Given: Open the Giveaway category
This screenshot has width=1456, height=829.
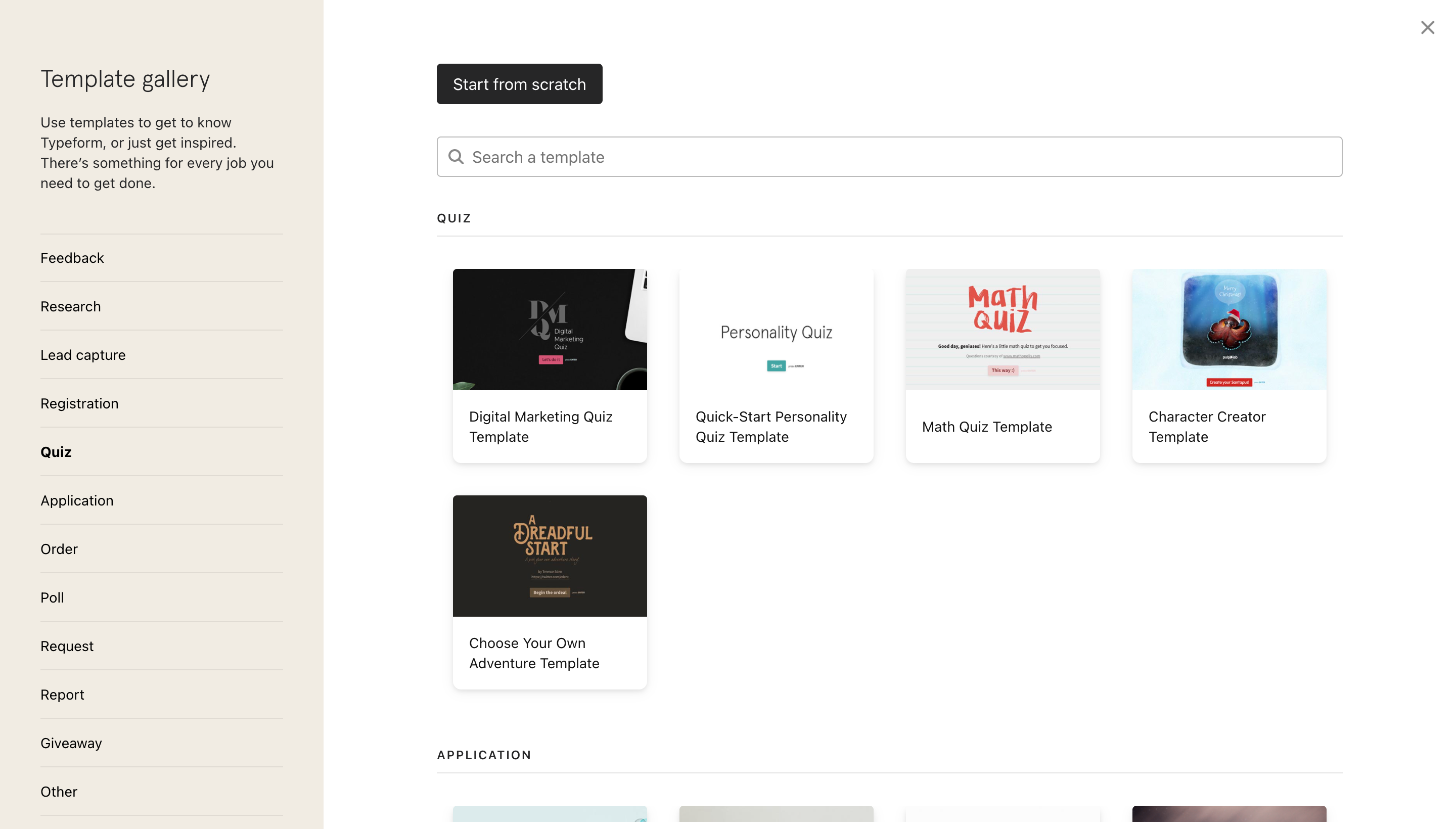Looking at the screenshot, I should point(71,743).
